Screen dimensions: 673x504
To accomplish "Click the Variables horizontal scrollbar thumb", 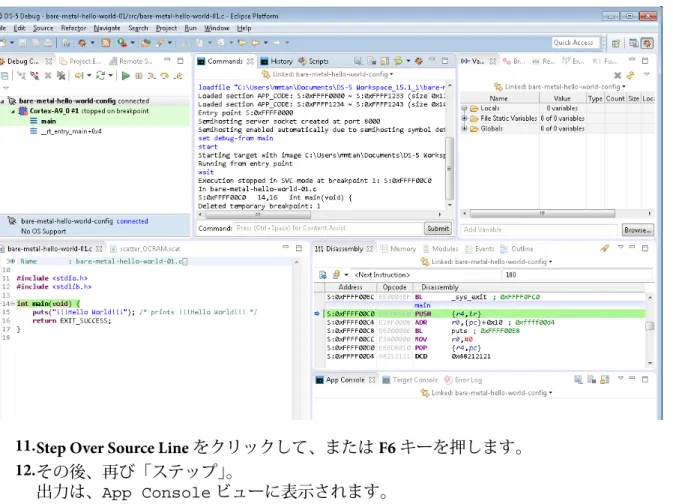I will 543,213.
